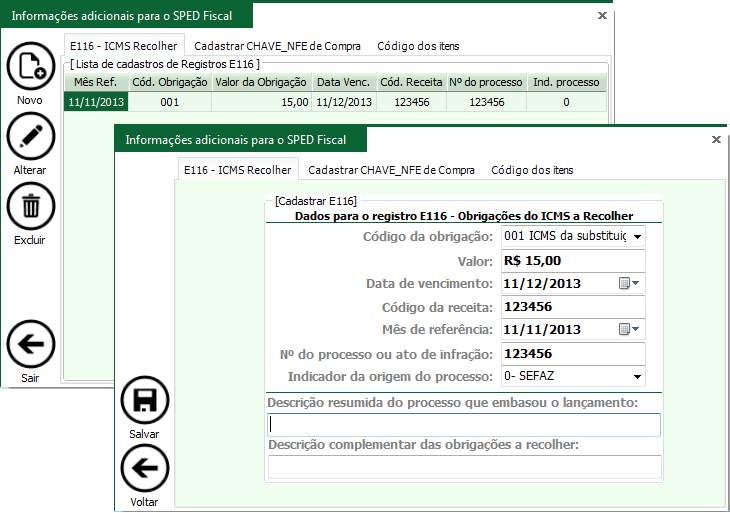730x513 pixels.
Task: Click the 001 obligation code cell
Action: tap(169, 102)
